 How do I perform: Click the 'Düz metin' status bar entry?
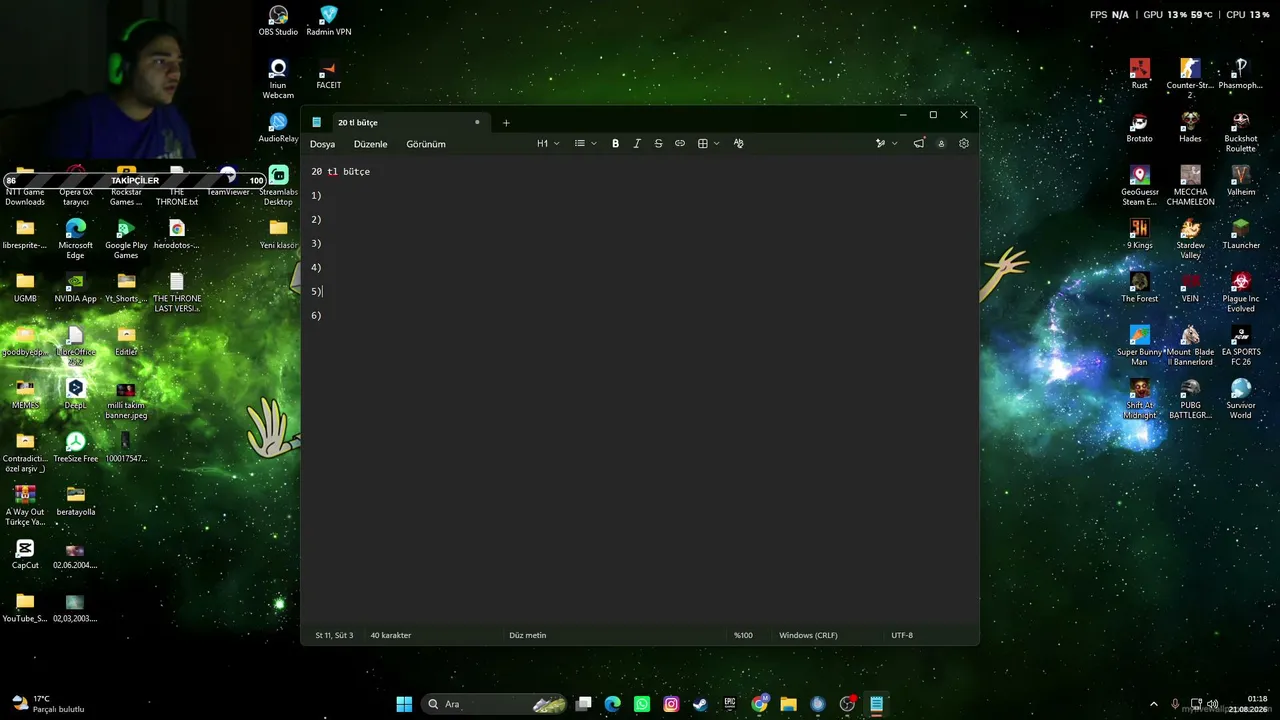pyautogui.click(x=527, y=635)
